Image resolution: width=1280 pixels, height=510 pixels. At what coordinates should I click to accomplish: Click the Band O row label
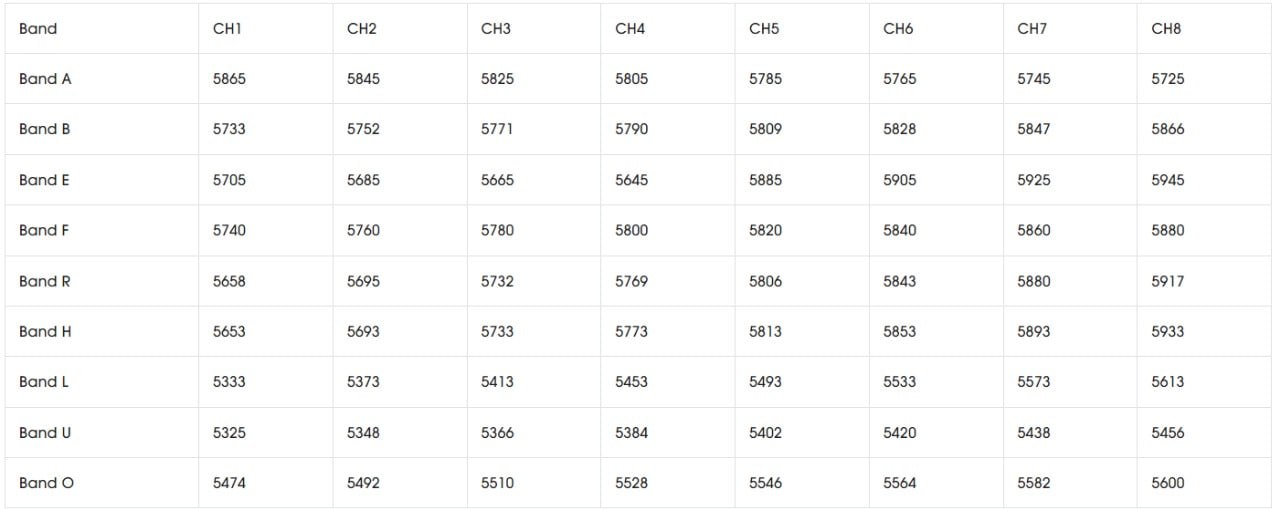tap(46, 483)
